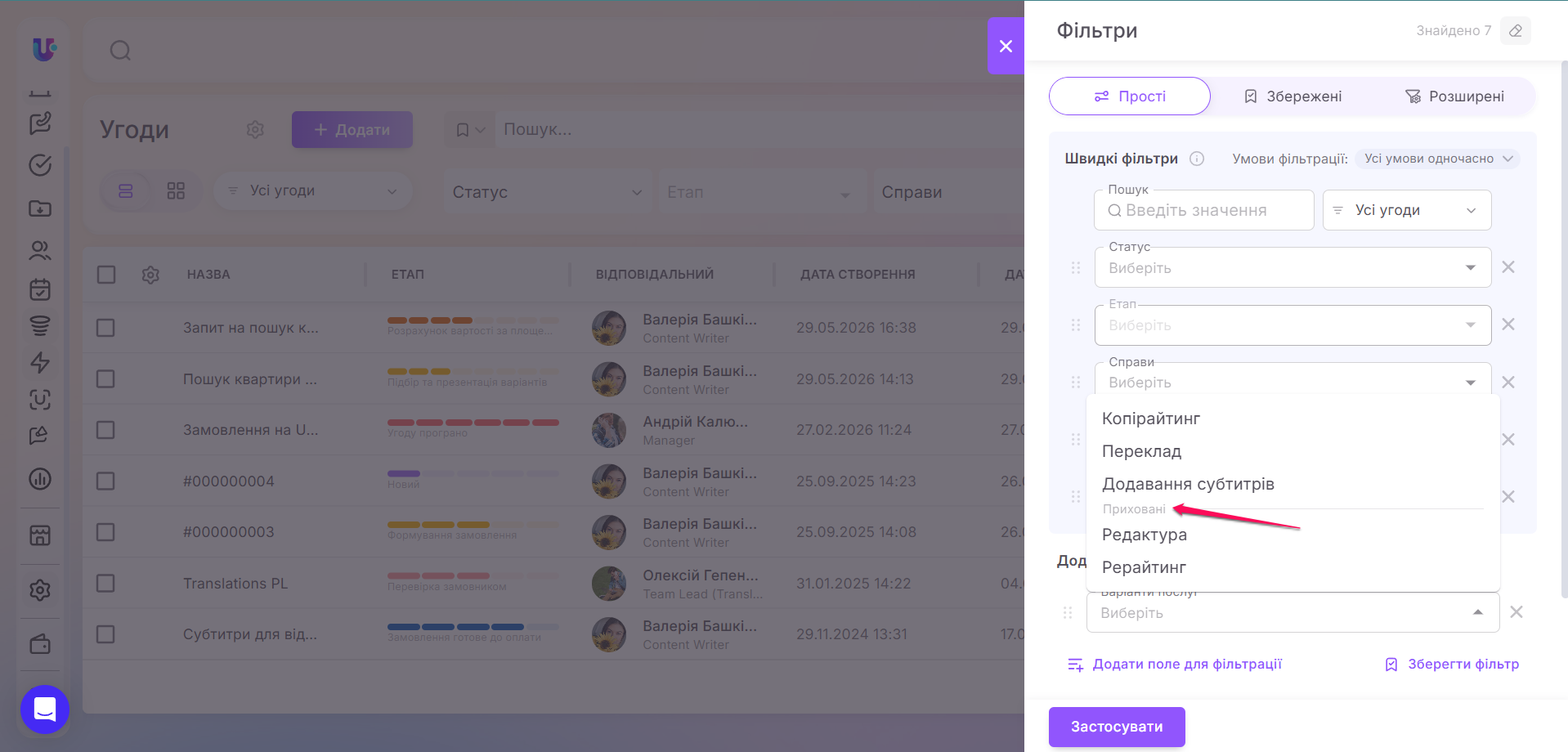Open the analytics chart sidebar icon

coord(40,479)
